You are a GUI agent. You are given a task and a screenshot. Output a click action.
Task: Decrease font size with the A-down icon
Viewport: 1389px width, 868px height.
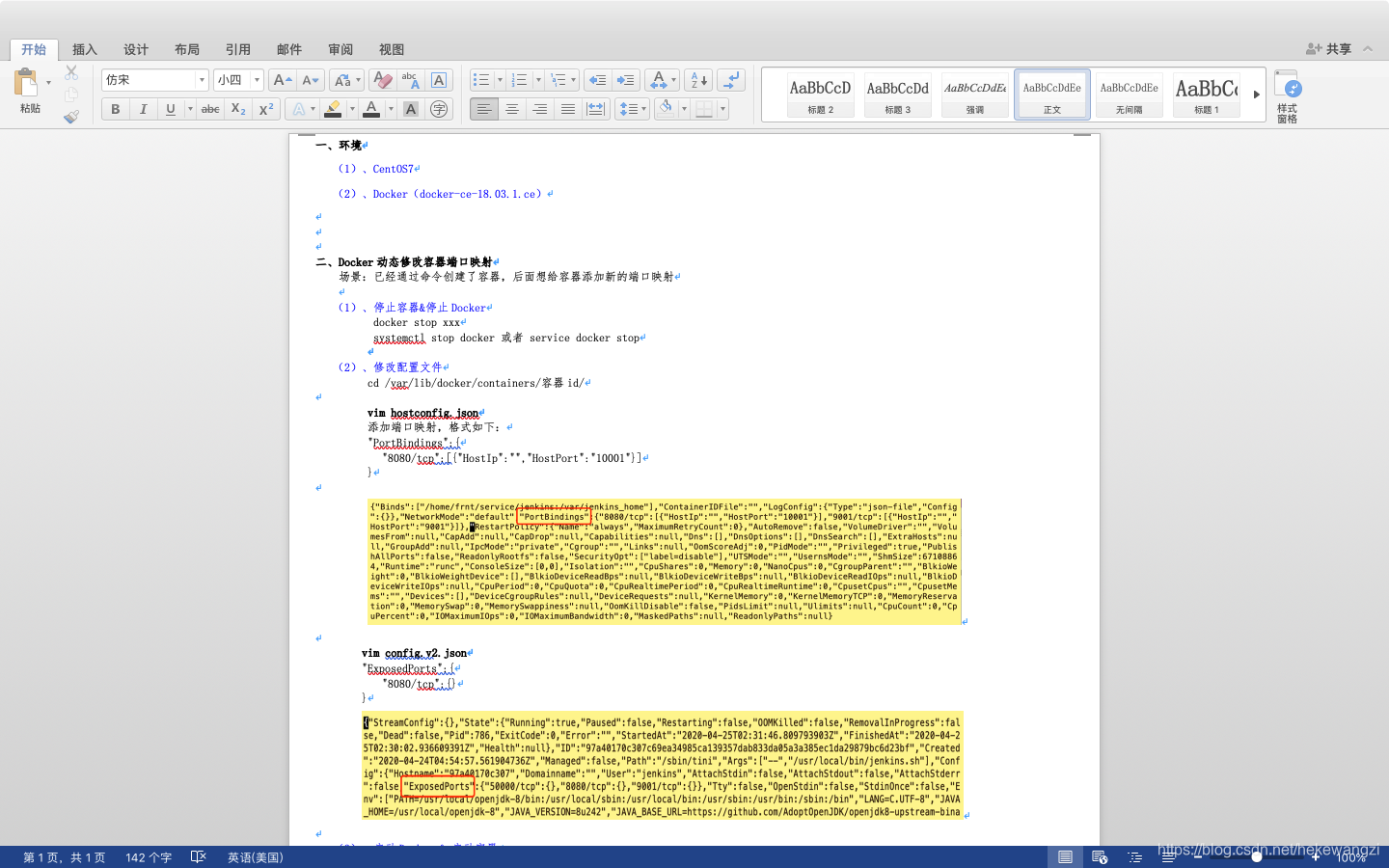coord(310,80)
